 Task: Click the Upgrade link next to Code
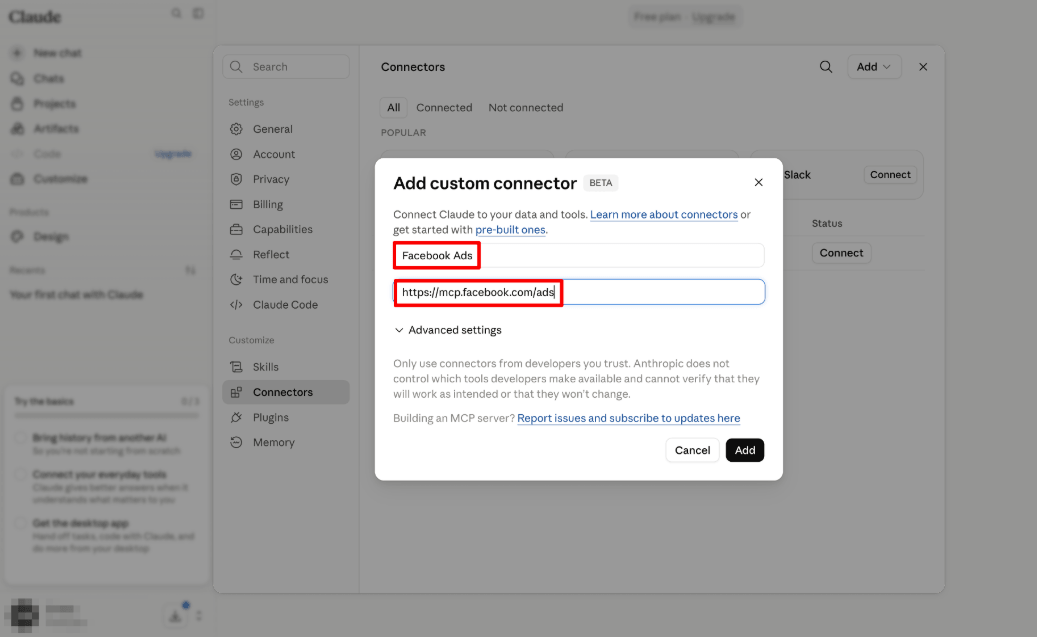point(173,153)
